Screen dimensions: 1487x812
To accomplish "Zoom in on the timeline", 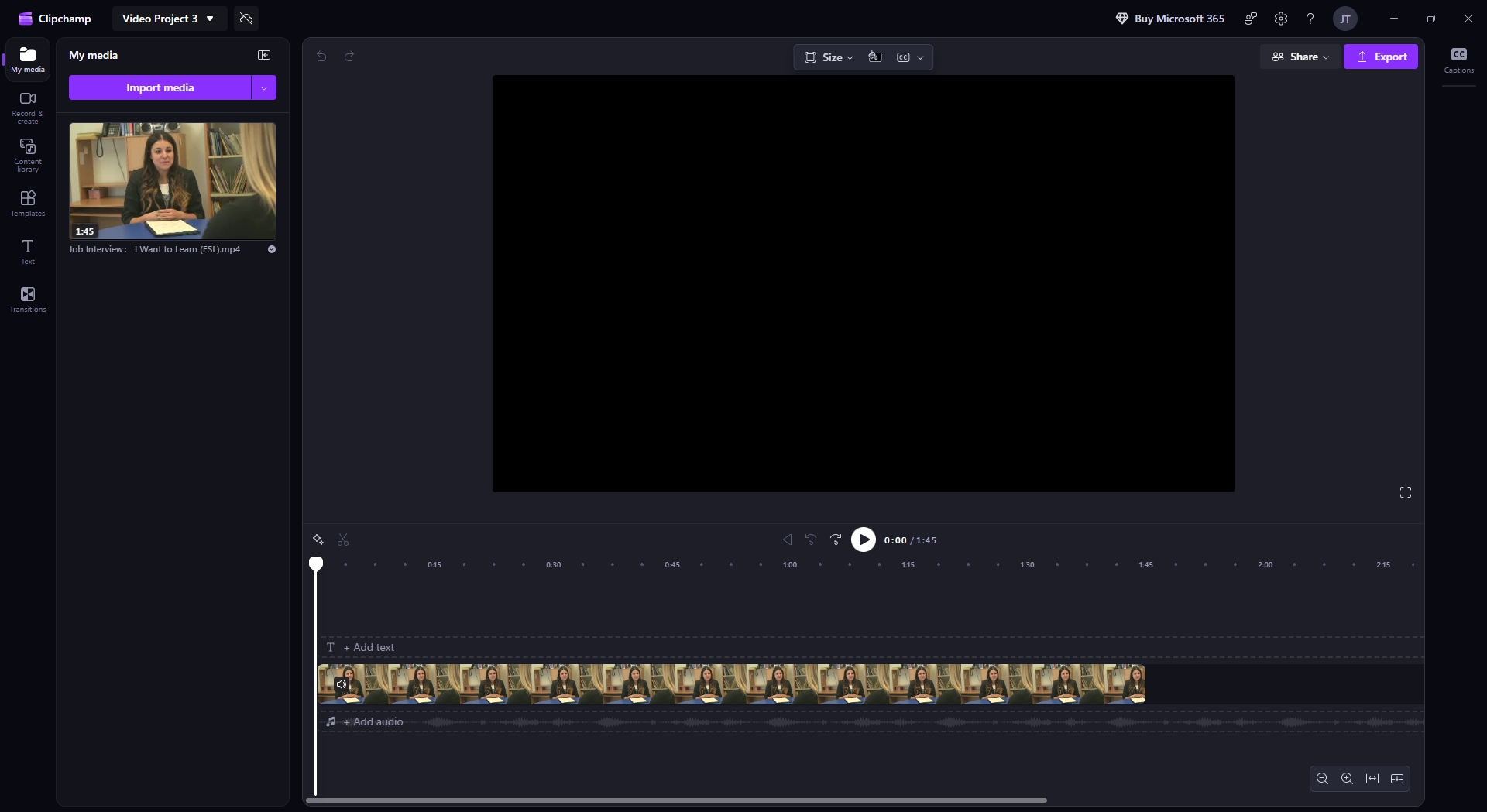I will pos(1347,779).
